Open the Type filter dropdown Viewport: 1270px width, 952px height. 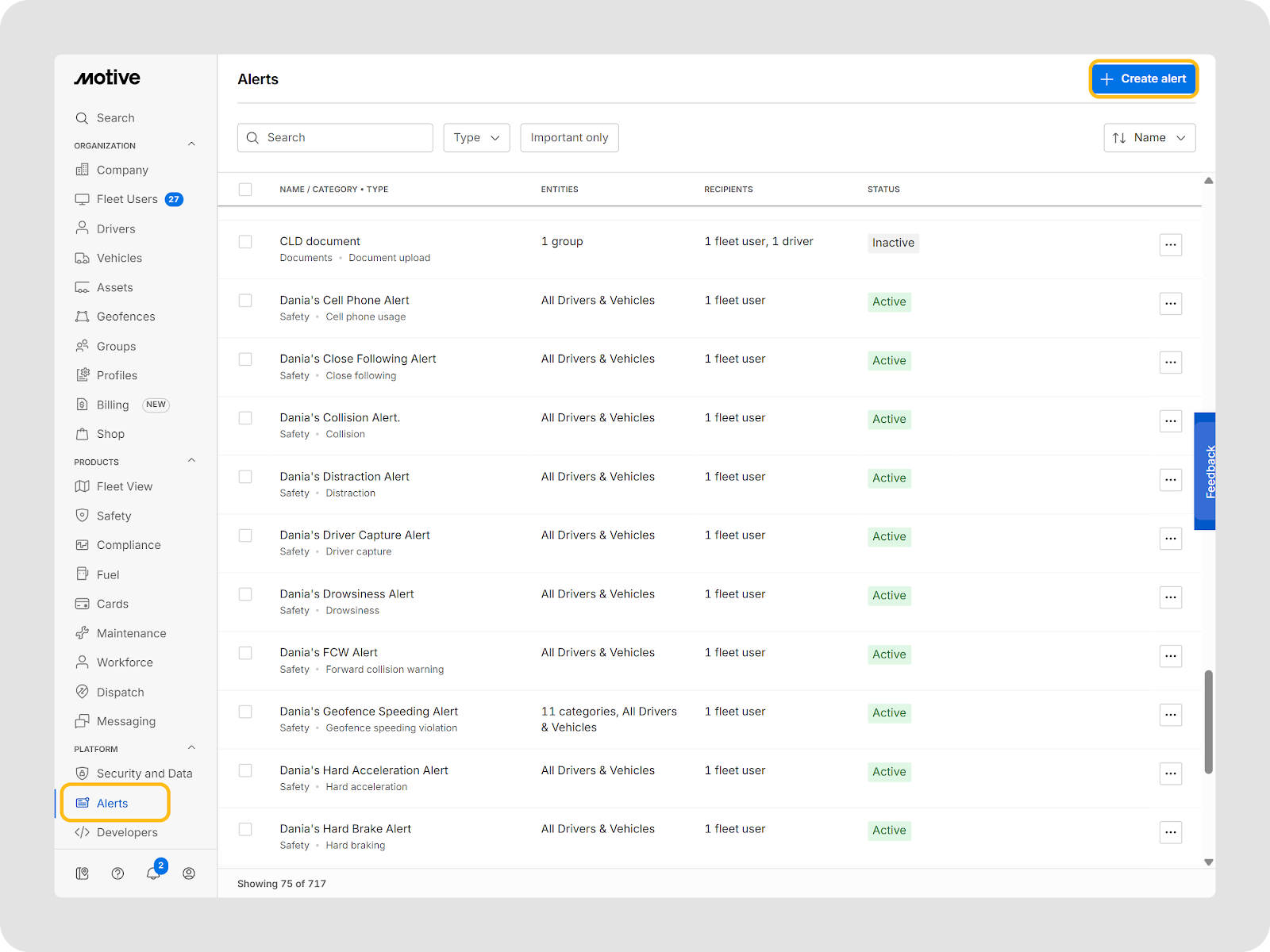(x=476, y=137)
